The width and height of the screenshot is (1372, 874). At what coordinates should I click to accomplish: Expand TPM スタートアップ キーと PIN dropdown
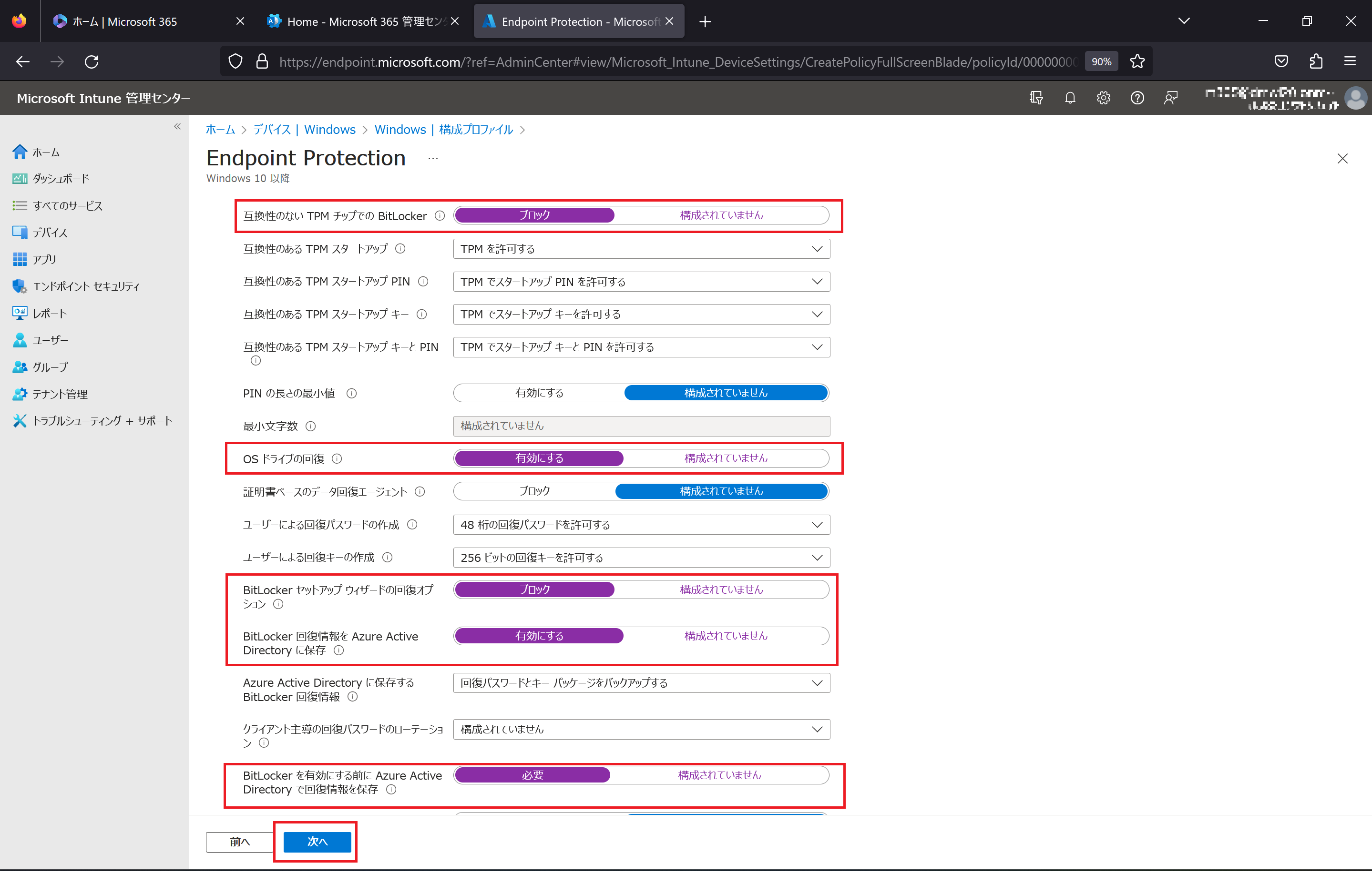click(642, 347)
